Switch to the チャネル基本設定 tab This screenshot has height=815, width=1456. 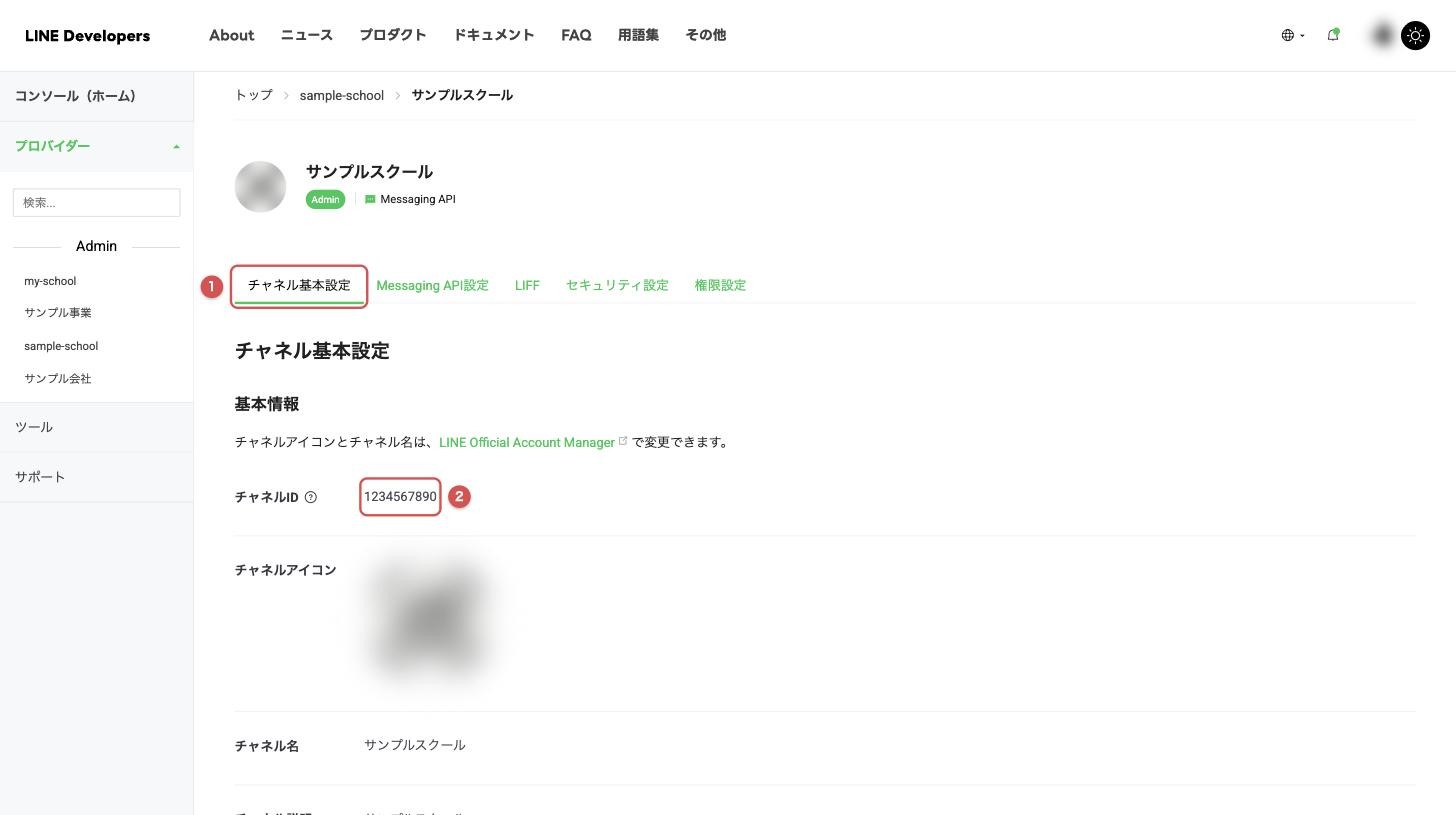[x=299, y=286]
